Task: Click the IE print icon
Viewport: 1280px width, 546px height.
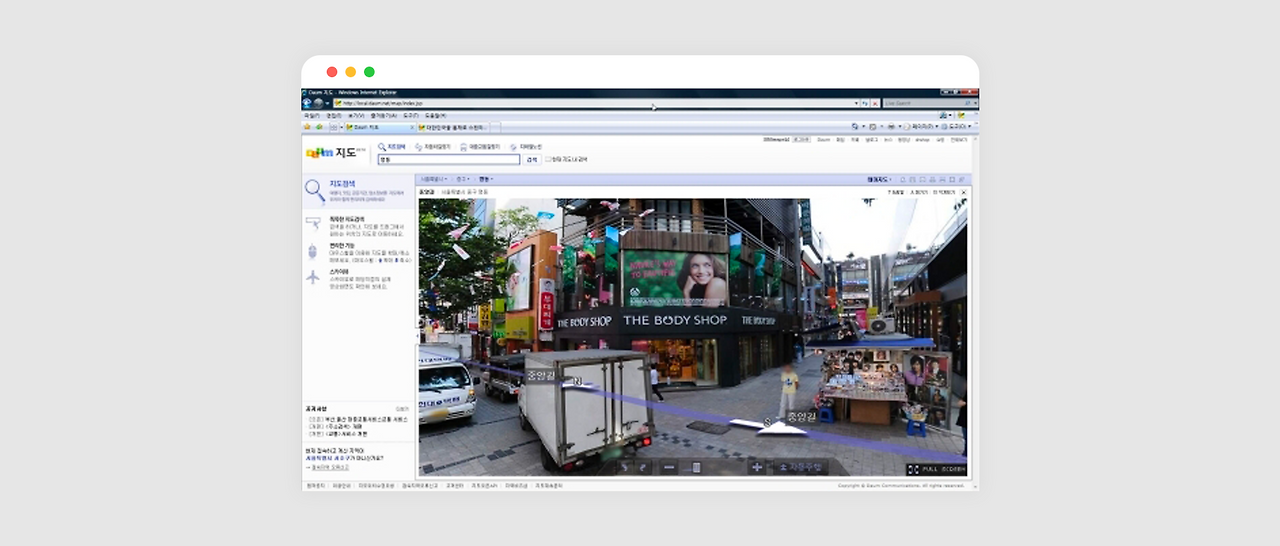Action: 891,127
